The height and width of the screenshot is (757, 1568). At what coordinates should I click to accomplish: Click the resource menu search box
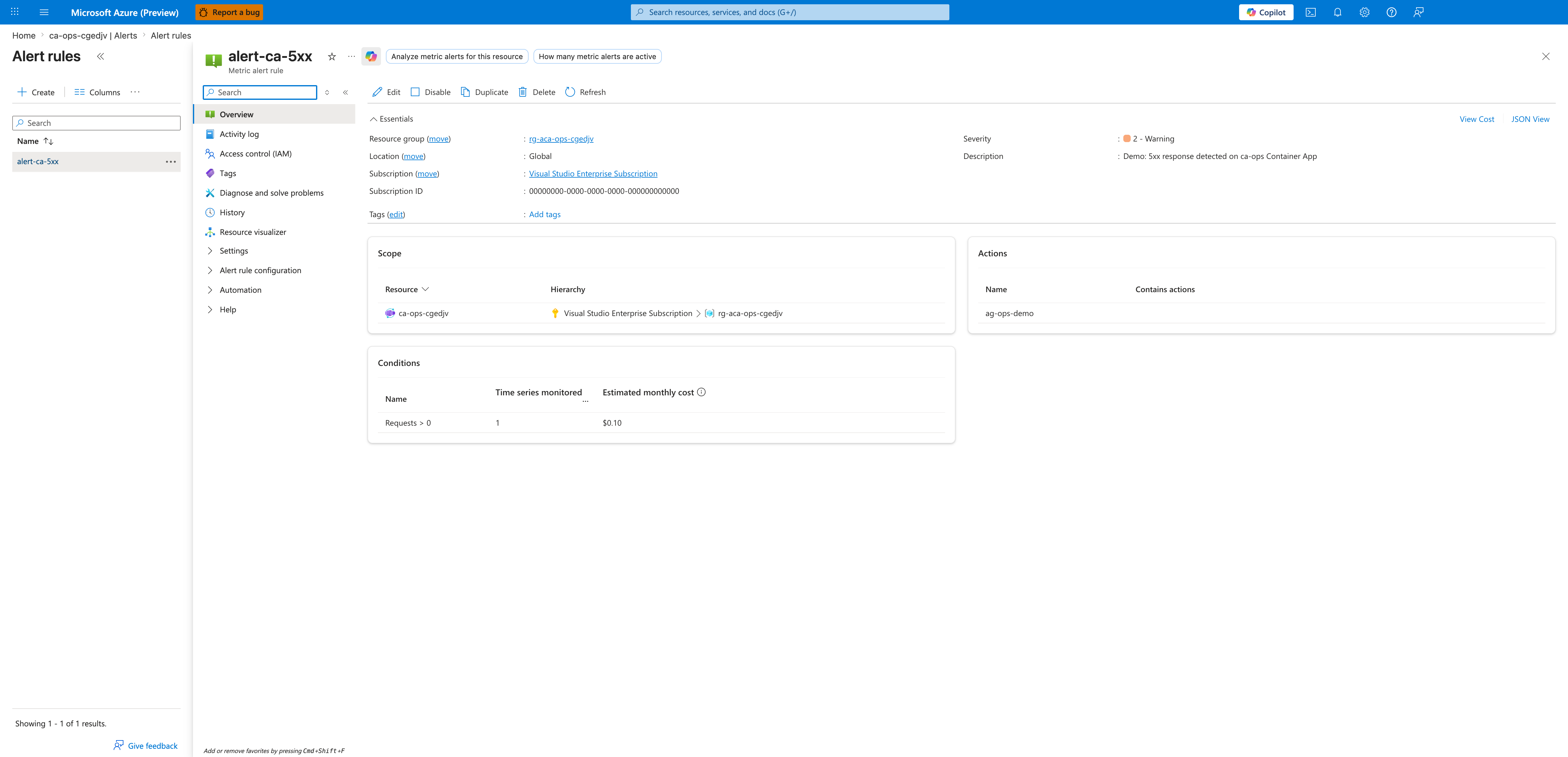260,92
